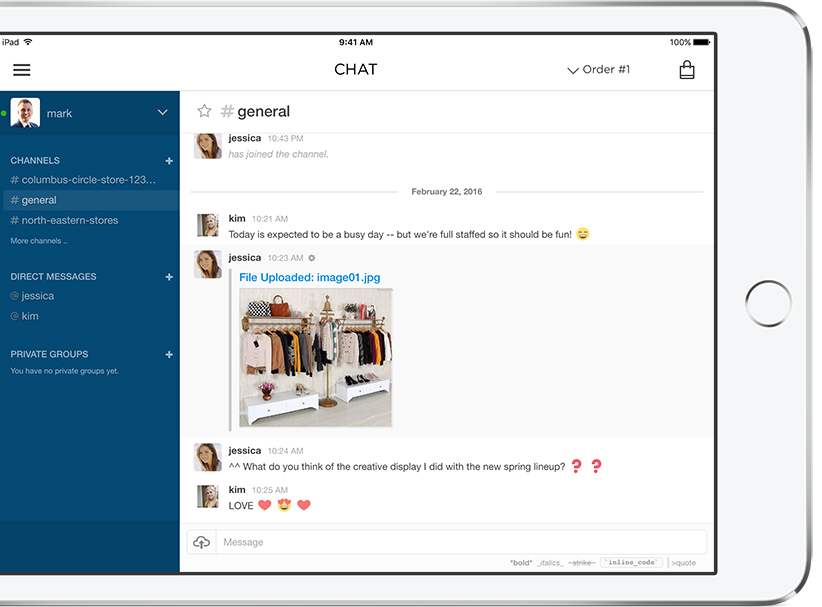The image size is (822, 607).
Task: Select the general channel in sidebar
Action: 90,200
